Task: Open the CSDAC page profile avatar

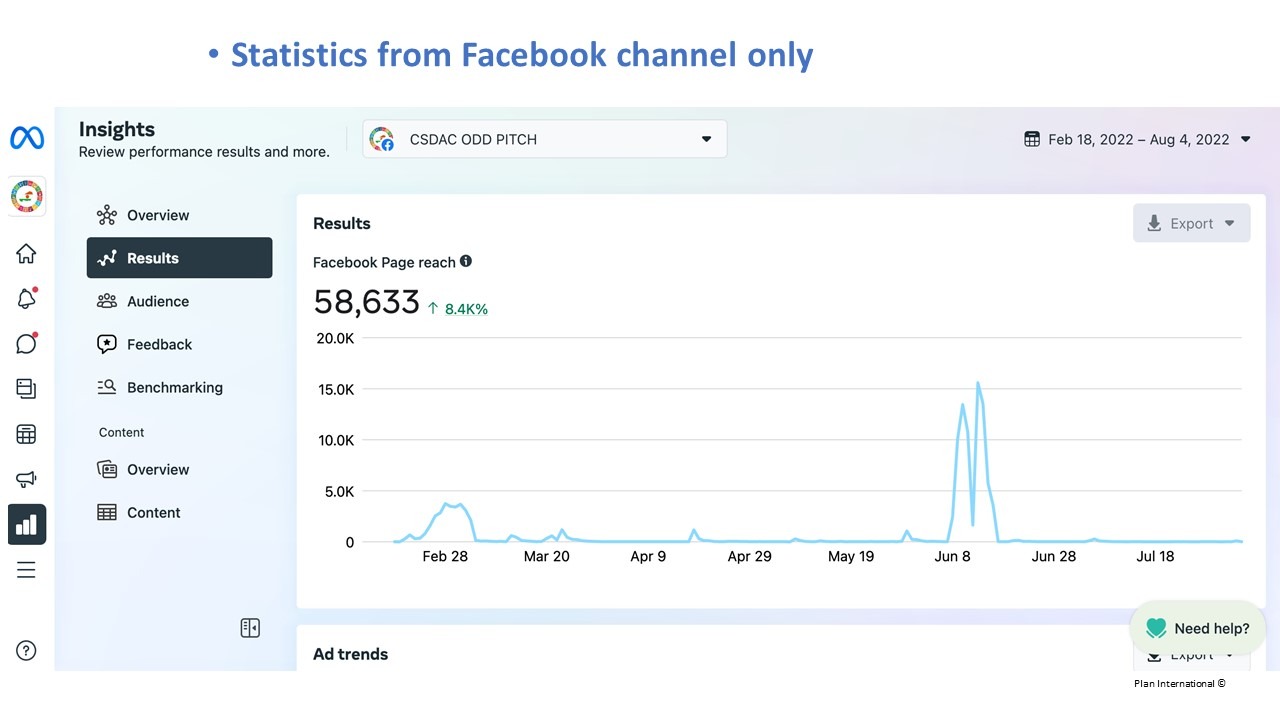Action: pos(27,196)
